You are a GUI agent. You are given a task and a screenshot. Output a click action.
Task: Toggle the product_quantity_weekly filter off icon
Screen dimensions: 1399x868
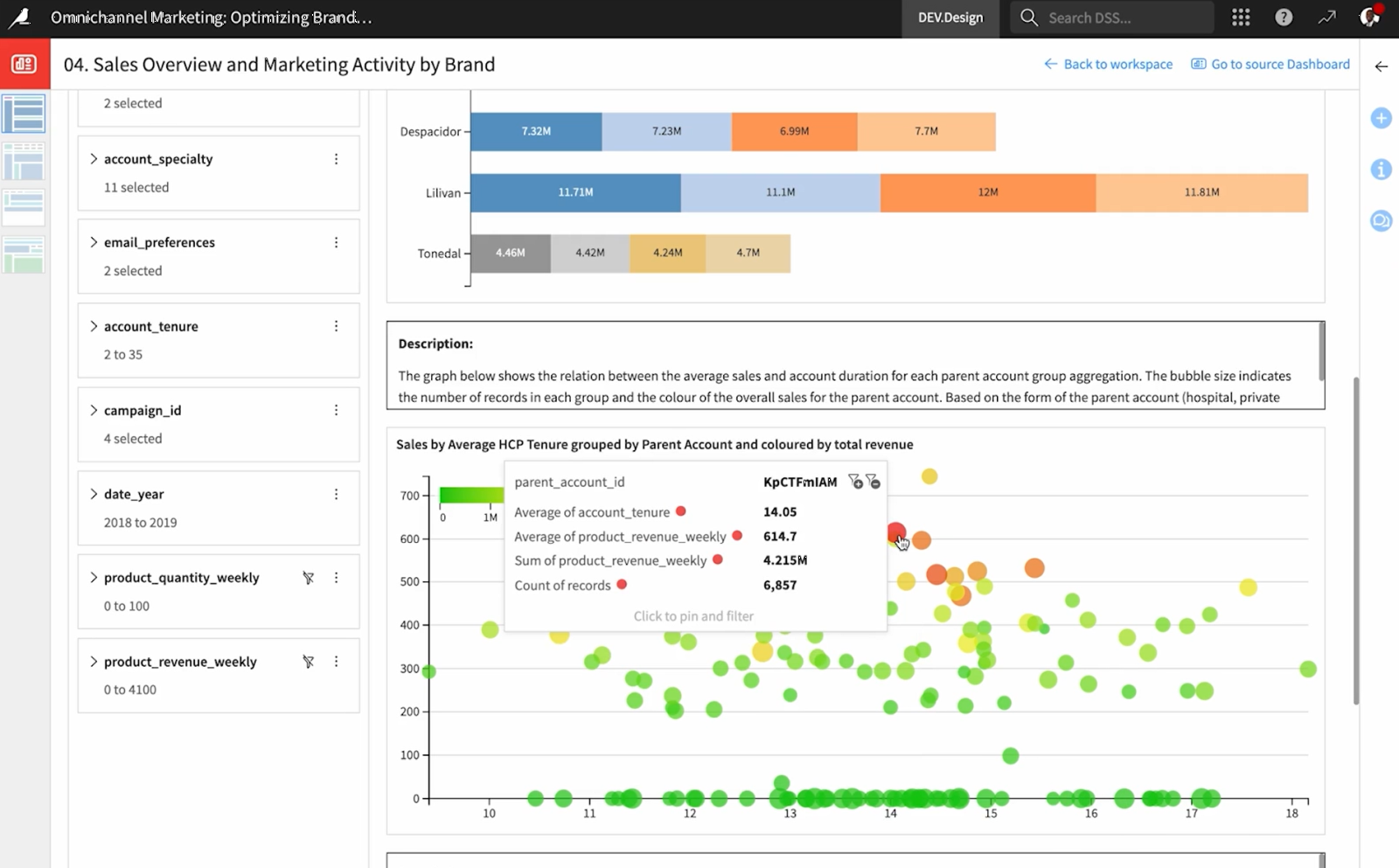[308, 578]
